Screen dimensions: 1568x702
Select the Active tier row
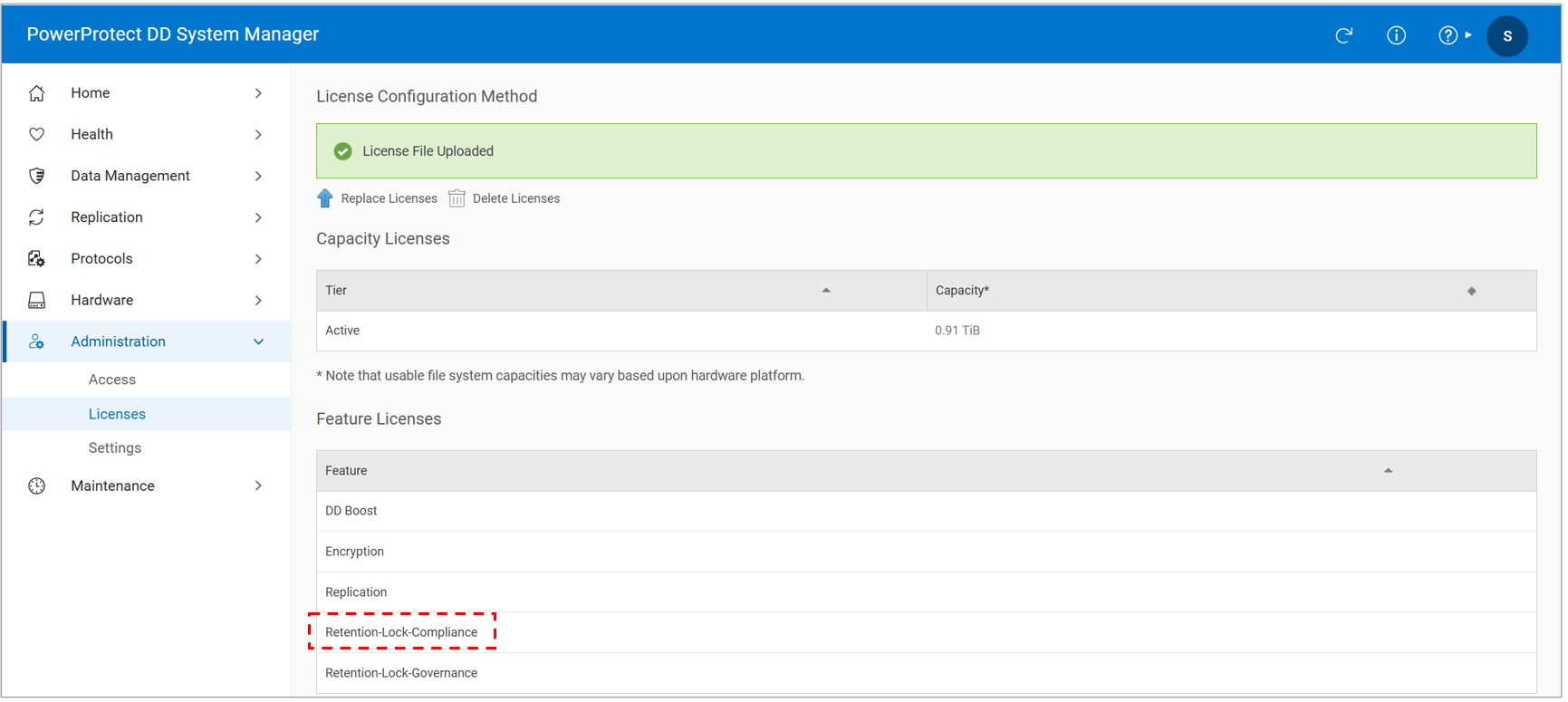(927, 331)
